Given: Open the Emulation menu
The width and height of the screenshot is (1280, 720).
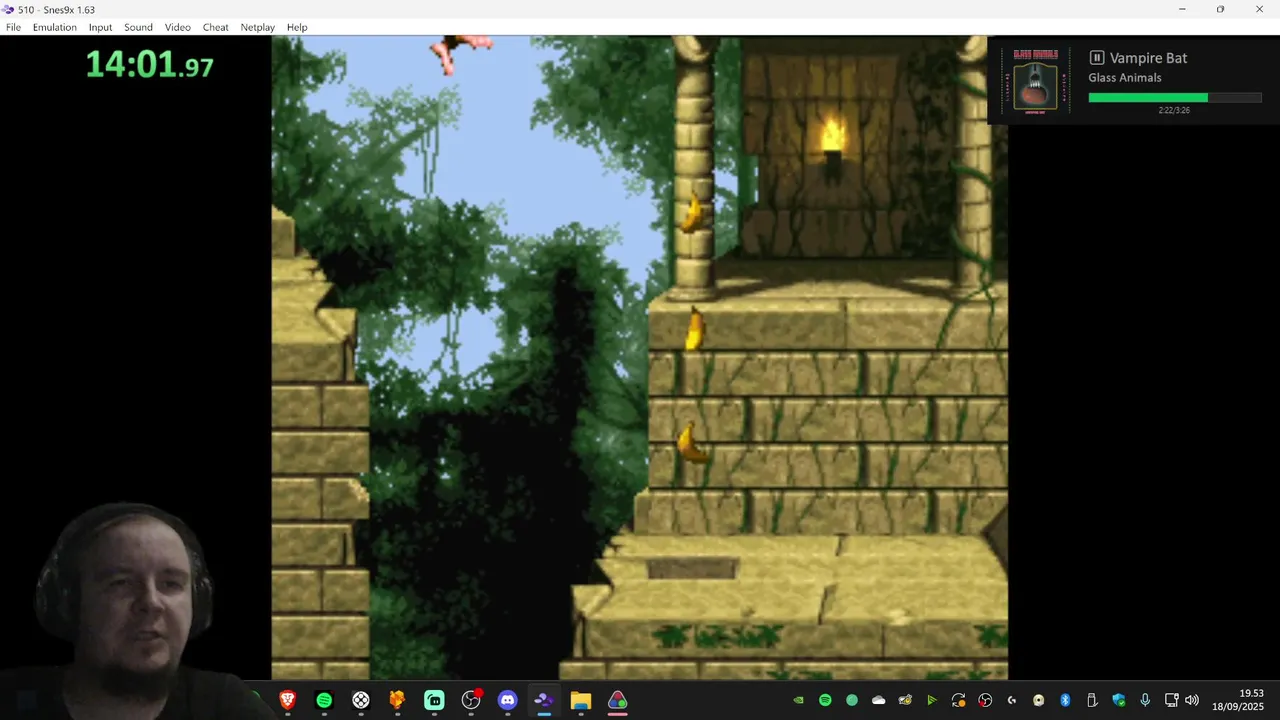Looking at the screenshot, I should tap(54, 27).
